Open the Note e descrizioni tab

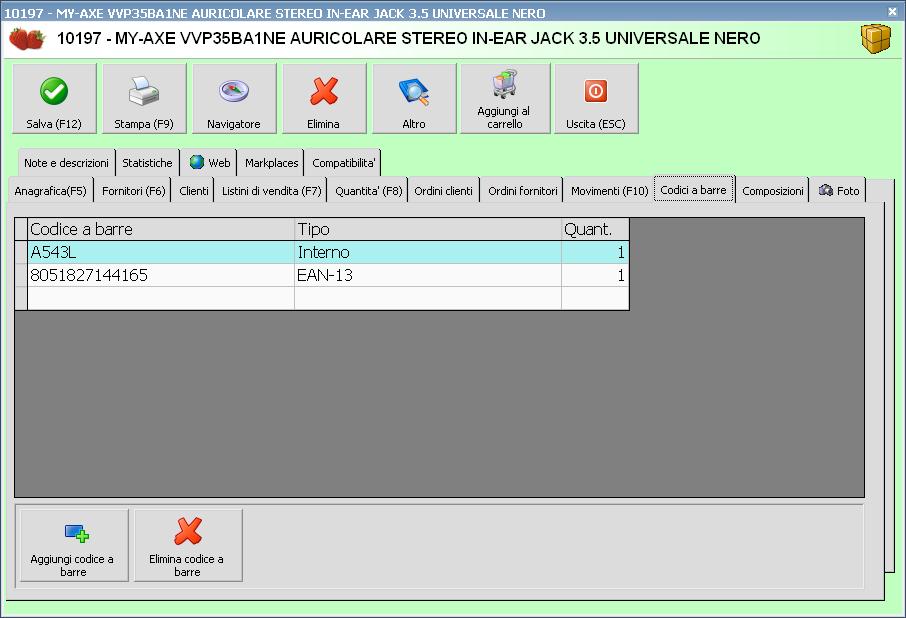[x=66, y=163]
